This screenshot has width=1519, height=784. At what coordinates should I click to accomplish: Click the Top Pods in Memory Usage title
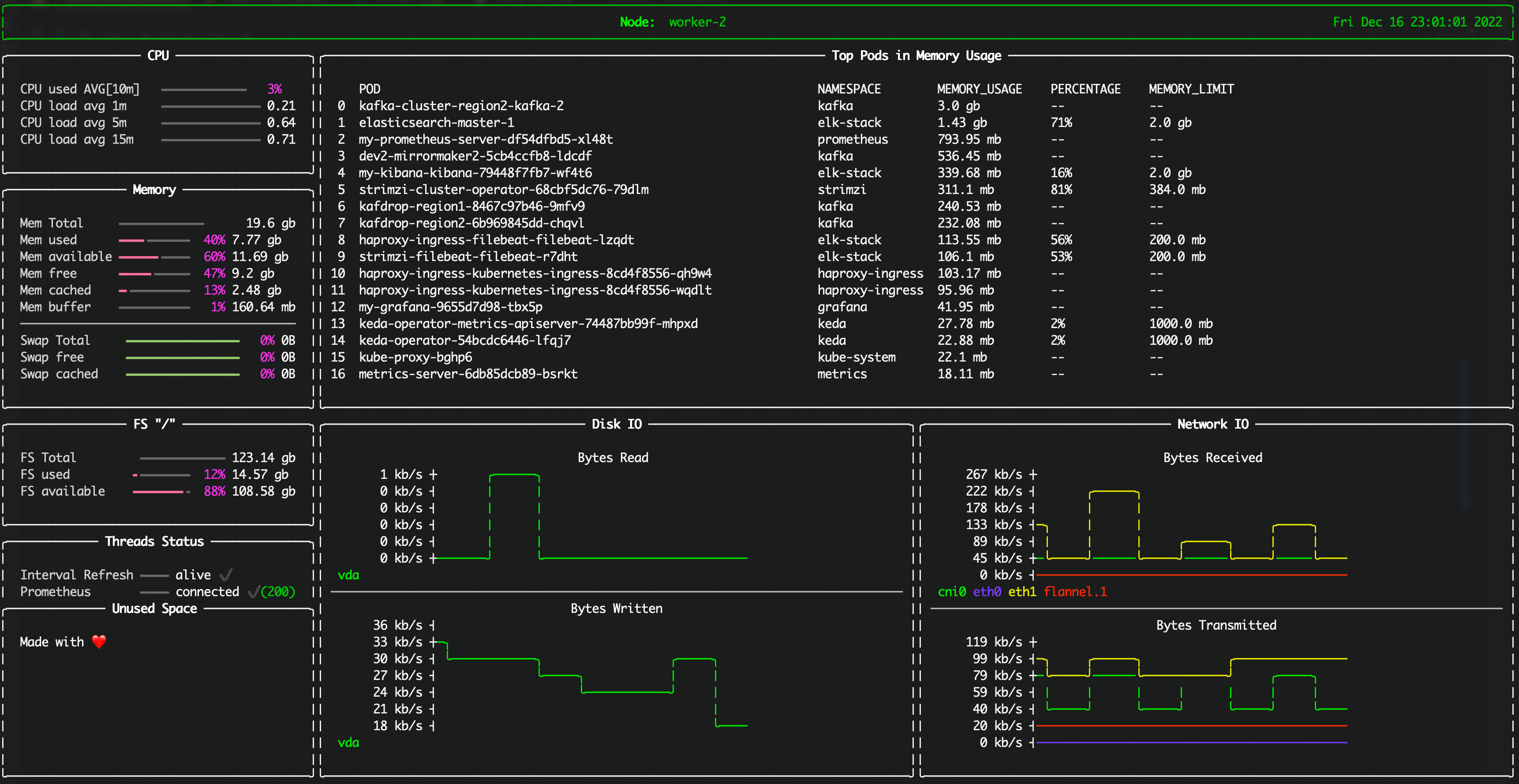[x=916, y=56]
